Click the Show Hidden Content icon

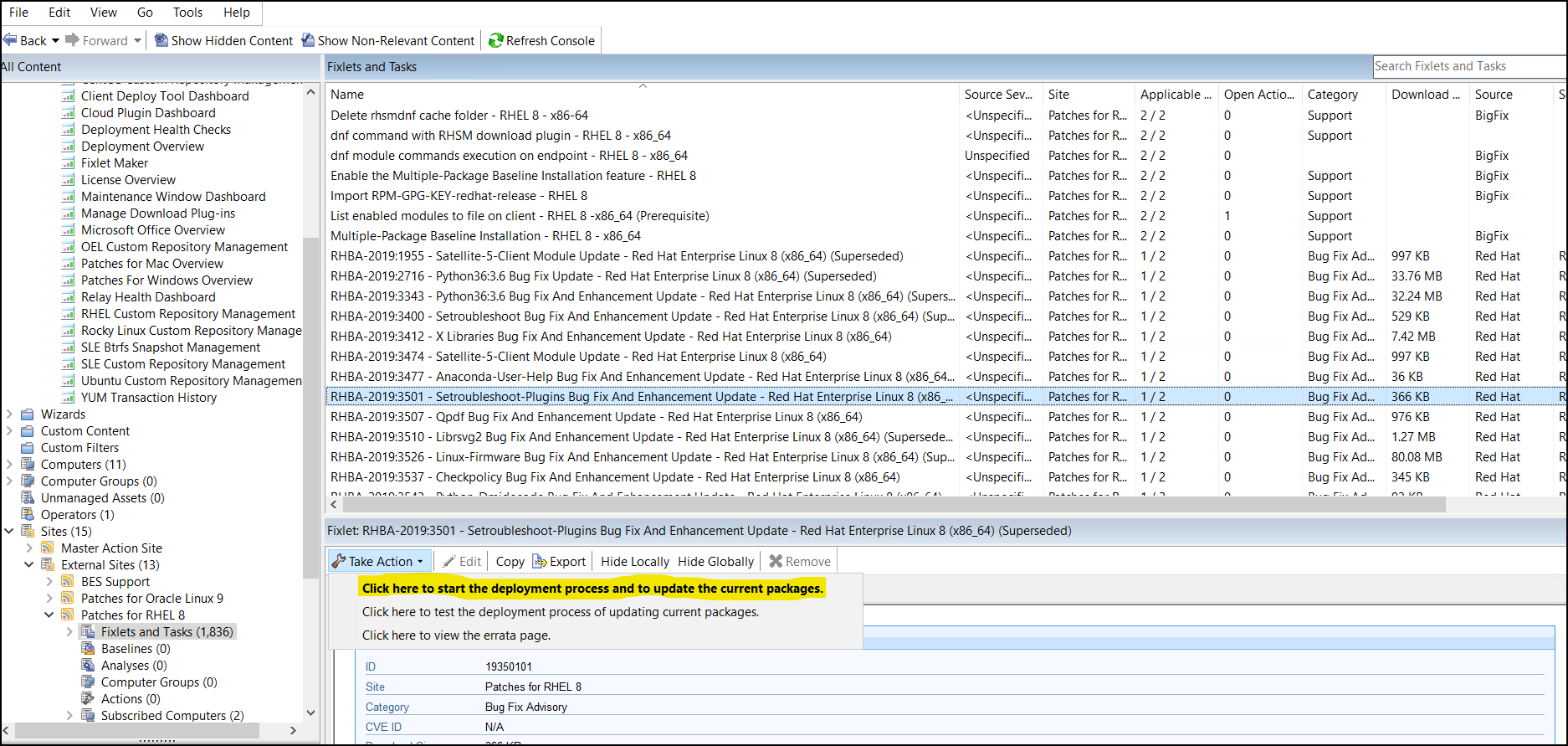click(161, 40)
